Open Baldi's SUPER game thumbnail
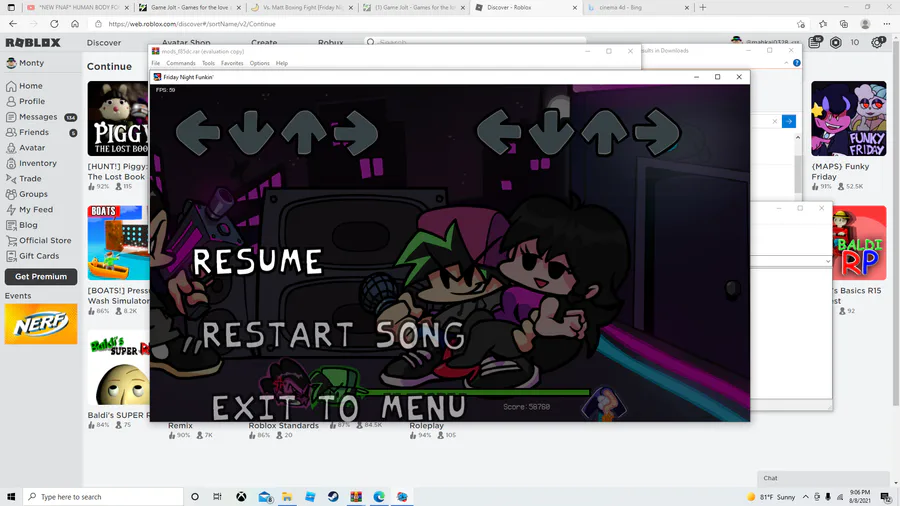 (118, 368)
